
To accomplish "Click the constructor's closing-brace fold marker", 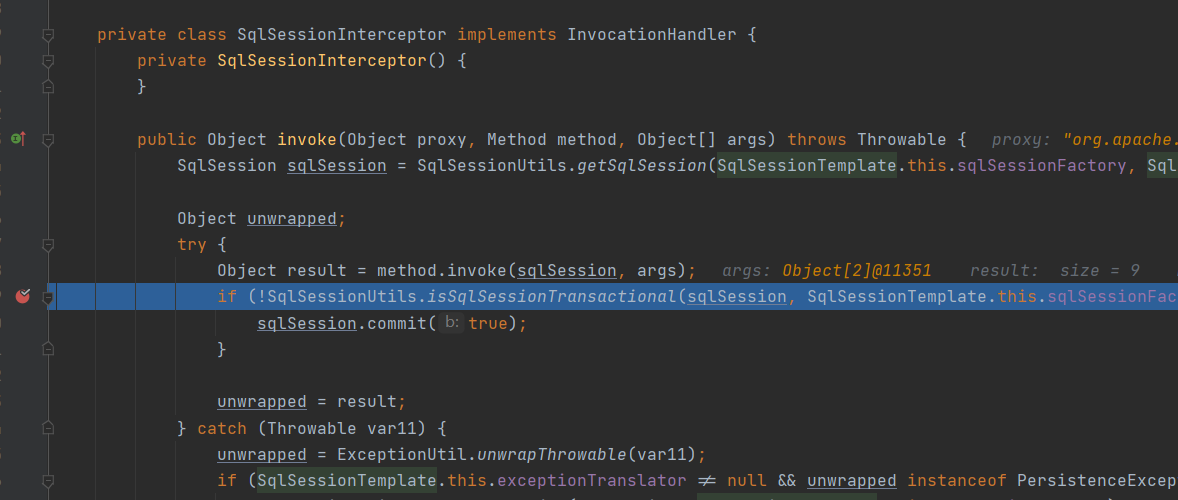I will (x=48, y=87).
